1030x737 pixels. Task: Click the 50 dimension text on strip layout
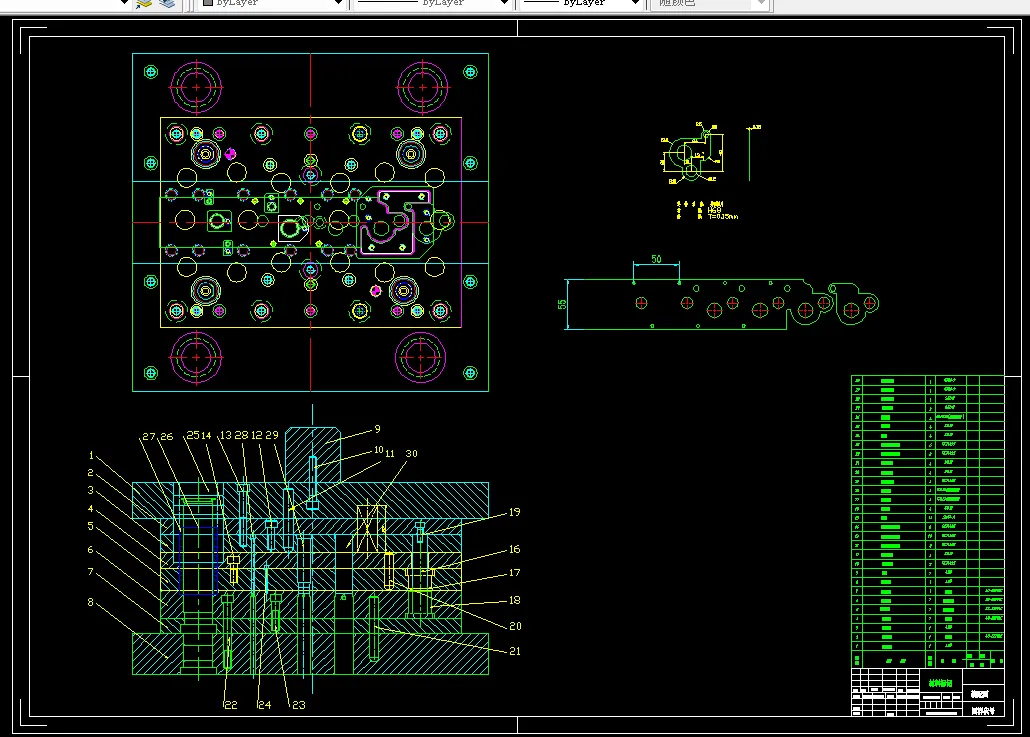(656, 259)
